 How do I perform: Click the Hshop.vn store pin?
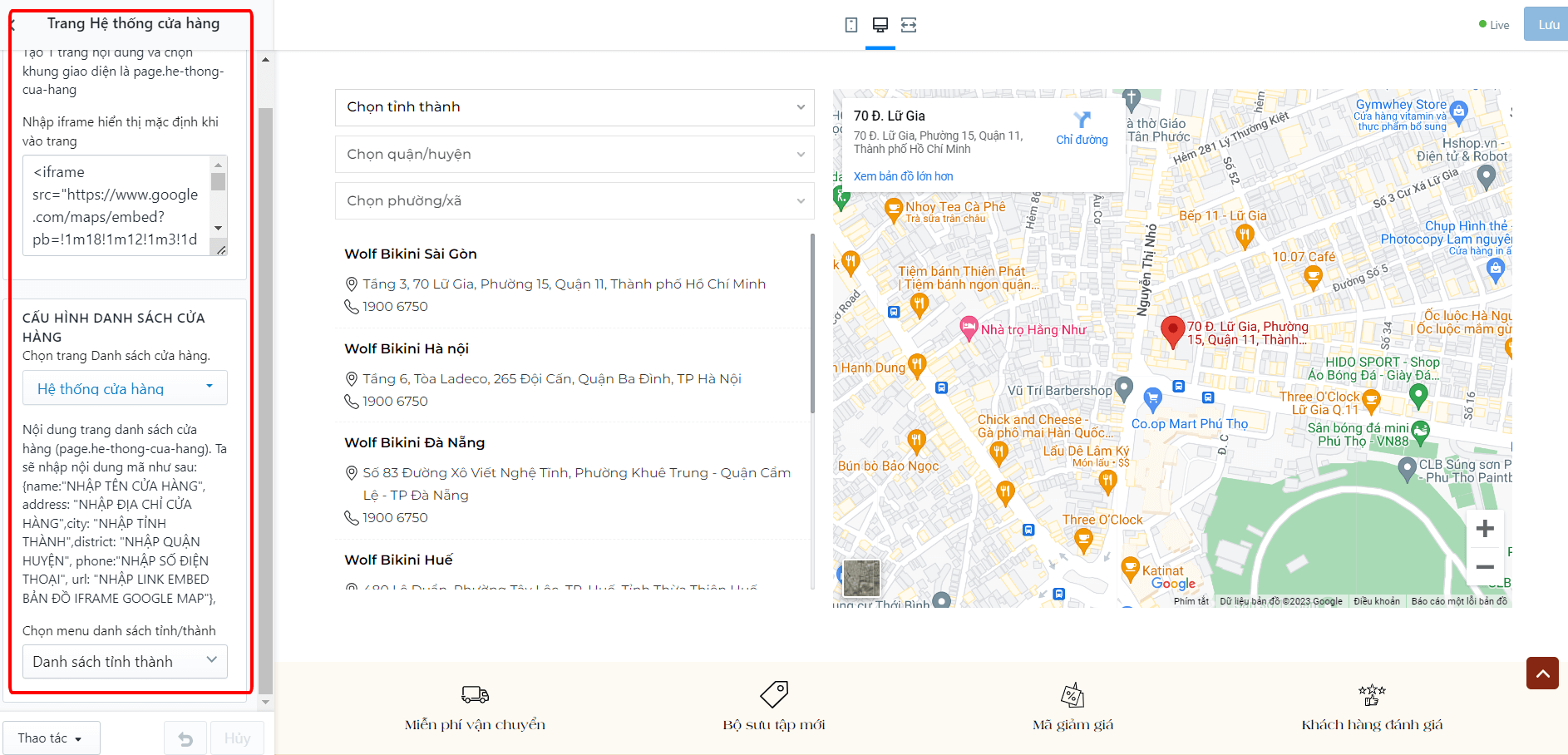pos(1486,176)
